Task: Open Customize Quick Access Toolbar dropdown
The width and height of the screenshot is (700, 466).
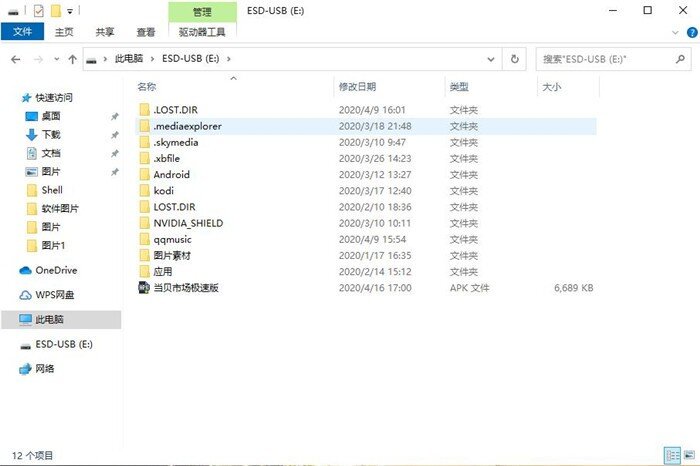Action: [70, 12]
